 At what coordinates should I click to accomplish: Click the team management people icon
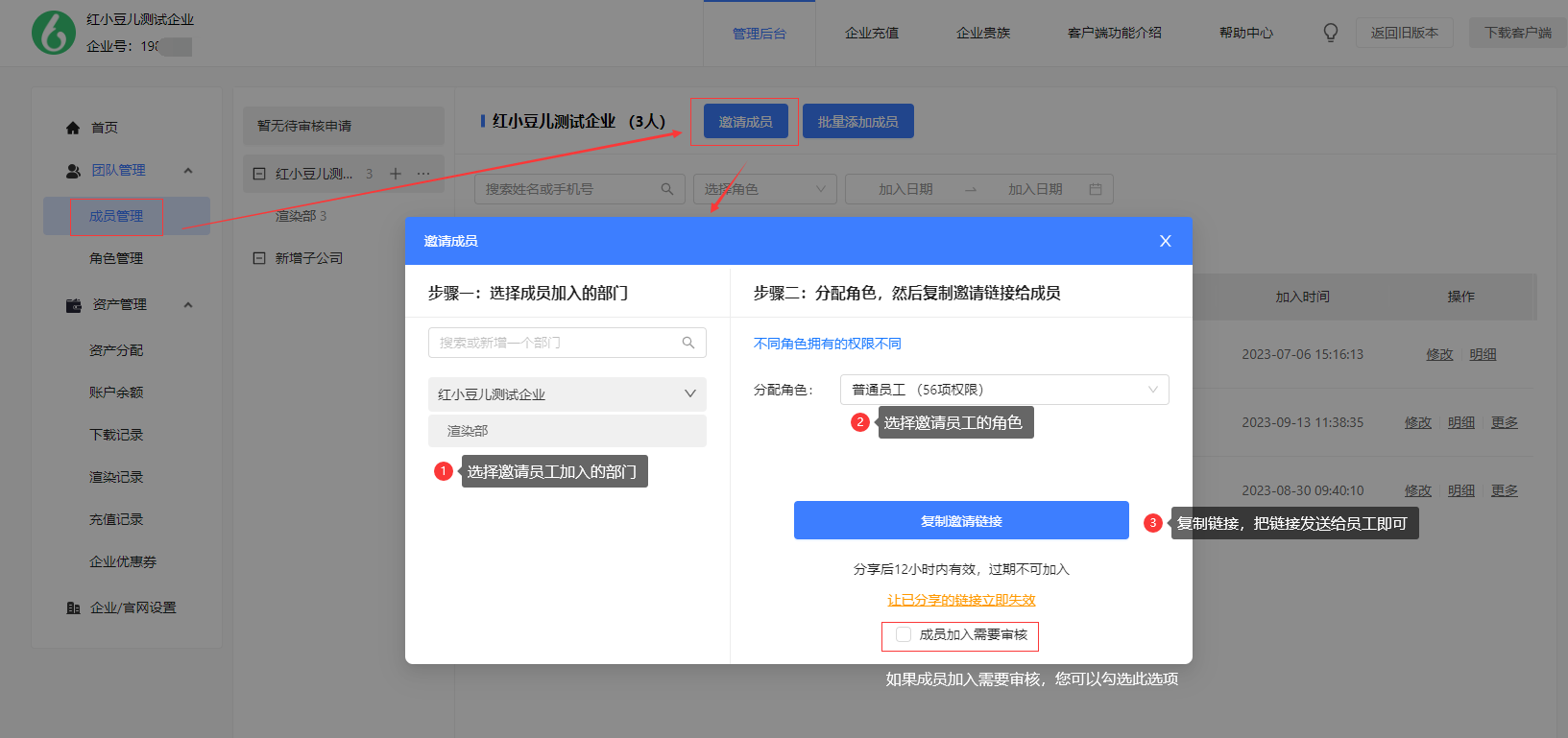(73, 171)
